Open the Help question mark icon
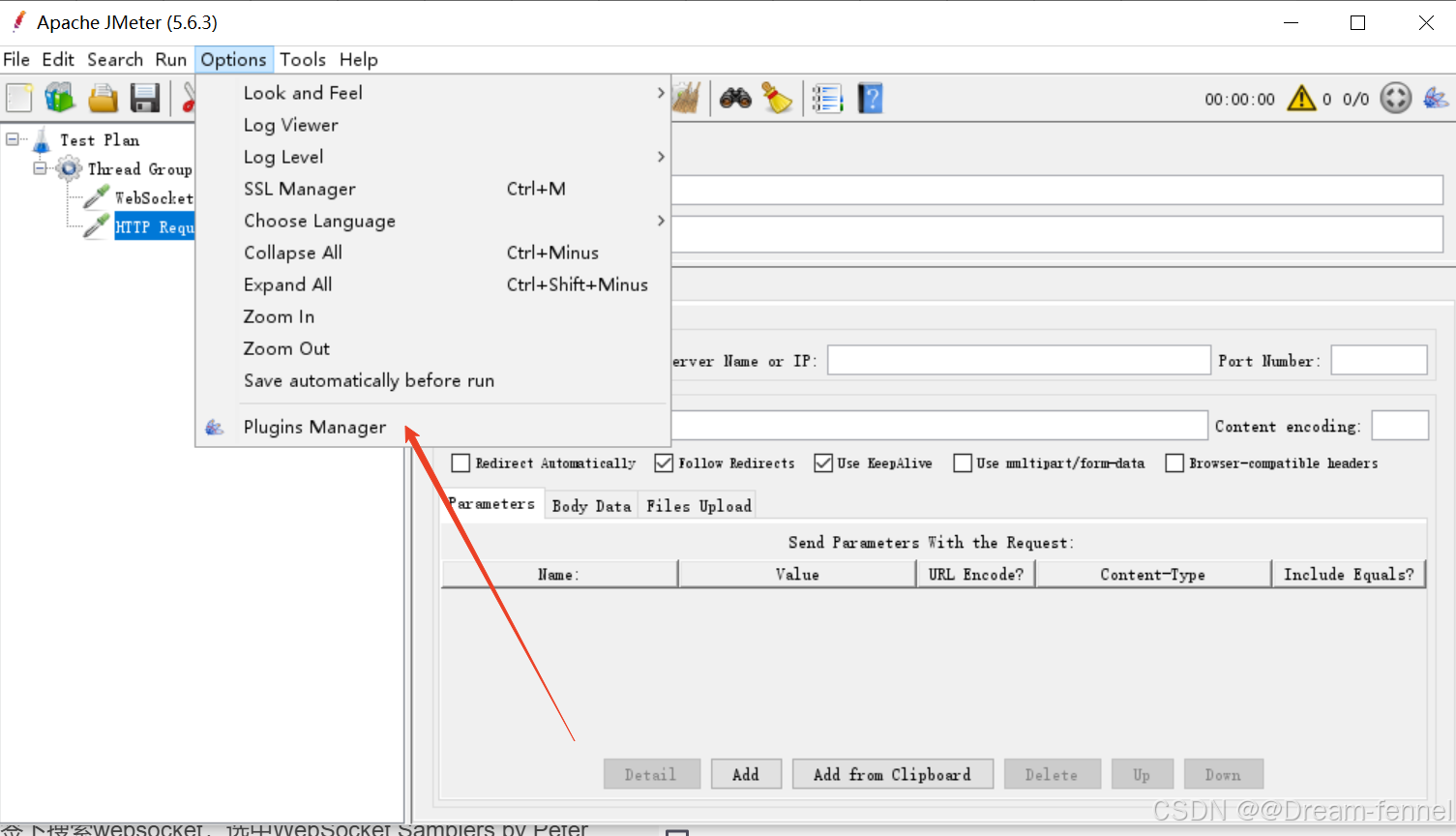 click(x=871, y=98)
